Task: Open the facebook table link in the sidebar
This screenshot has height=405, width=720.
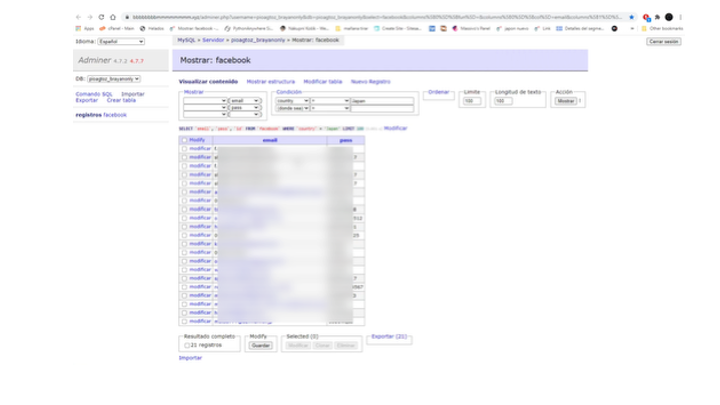Action: 115,115
